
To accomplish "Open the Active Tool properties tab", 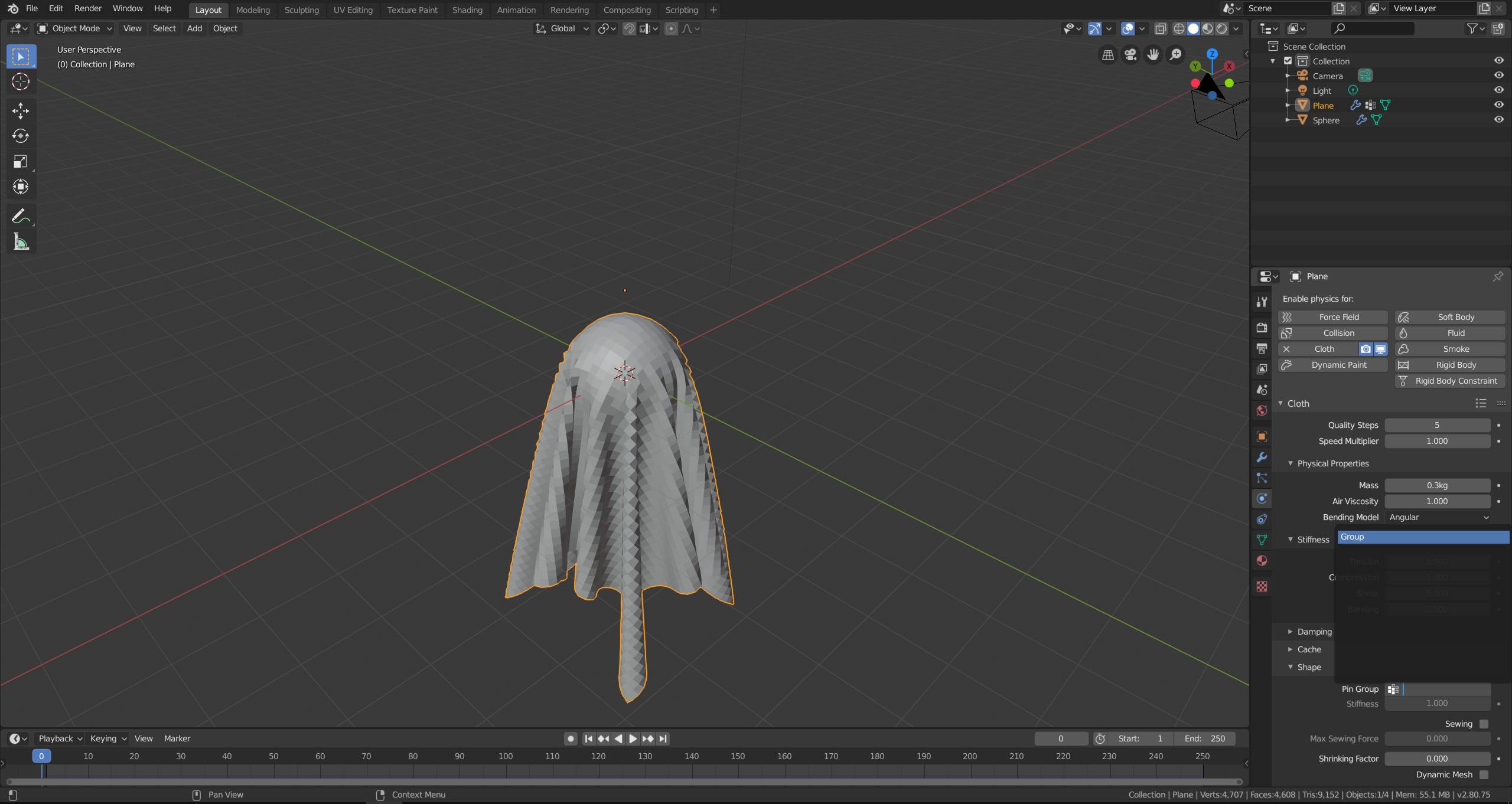I will (x=1262, y=302).
